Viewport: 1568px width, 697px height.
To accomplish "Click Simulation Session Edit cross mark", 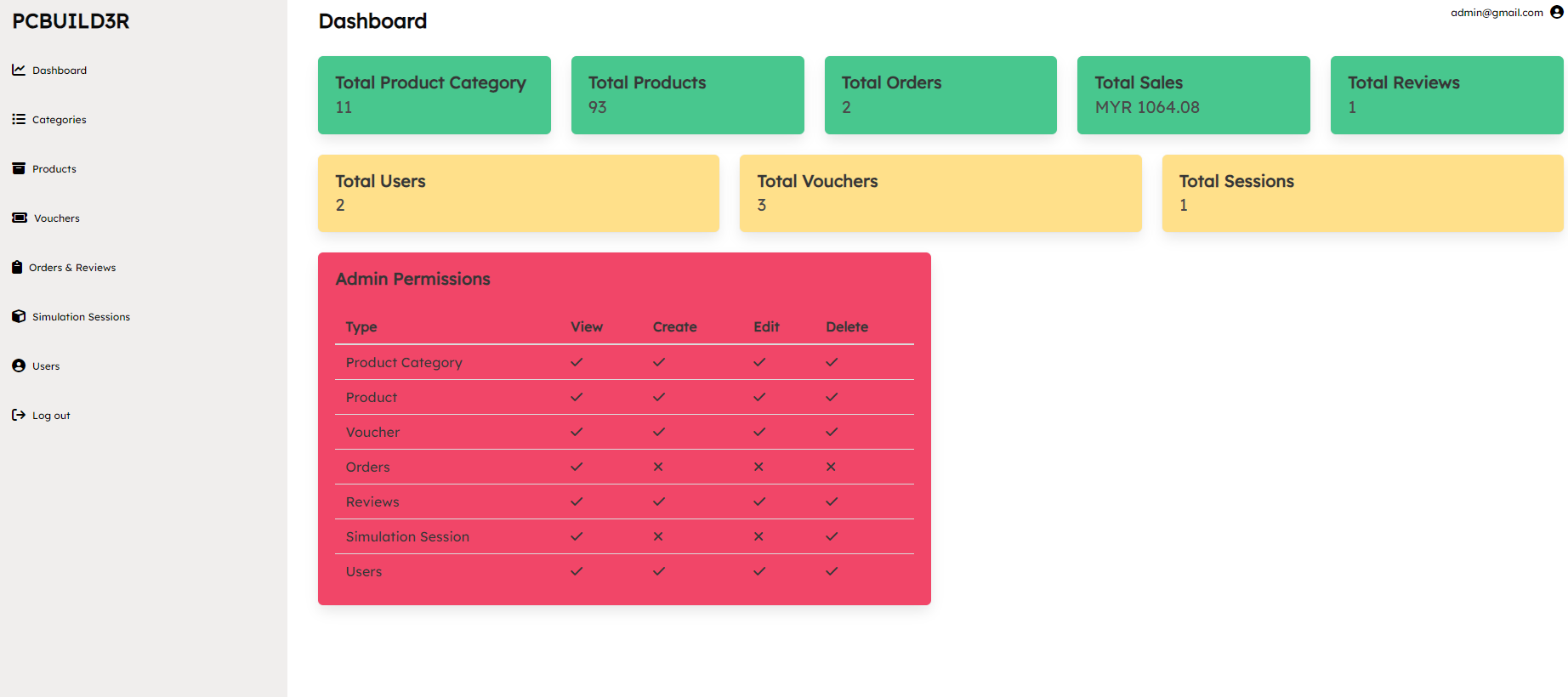I will (758, 536).
